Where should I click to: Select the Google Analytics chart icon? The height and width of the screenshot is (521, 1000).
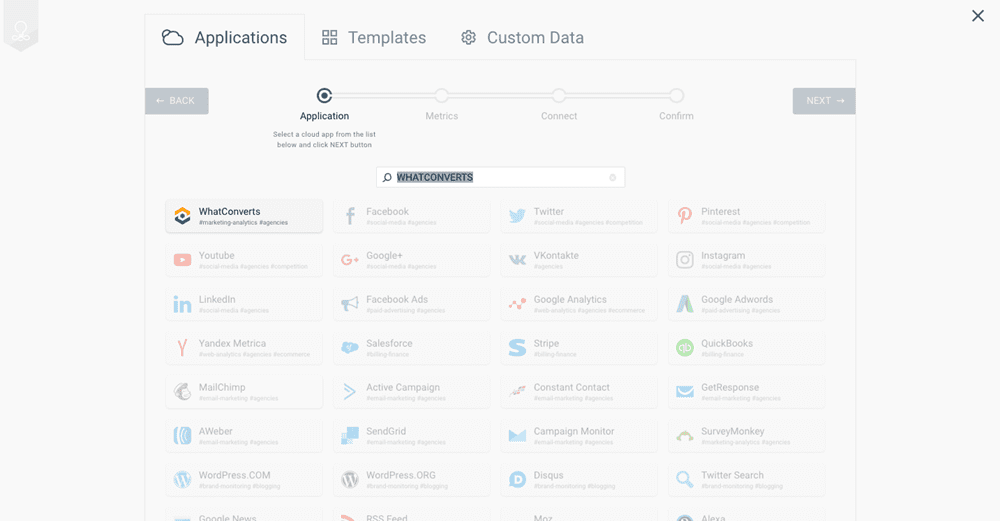[x=517, y=304]
